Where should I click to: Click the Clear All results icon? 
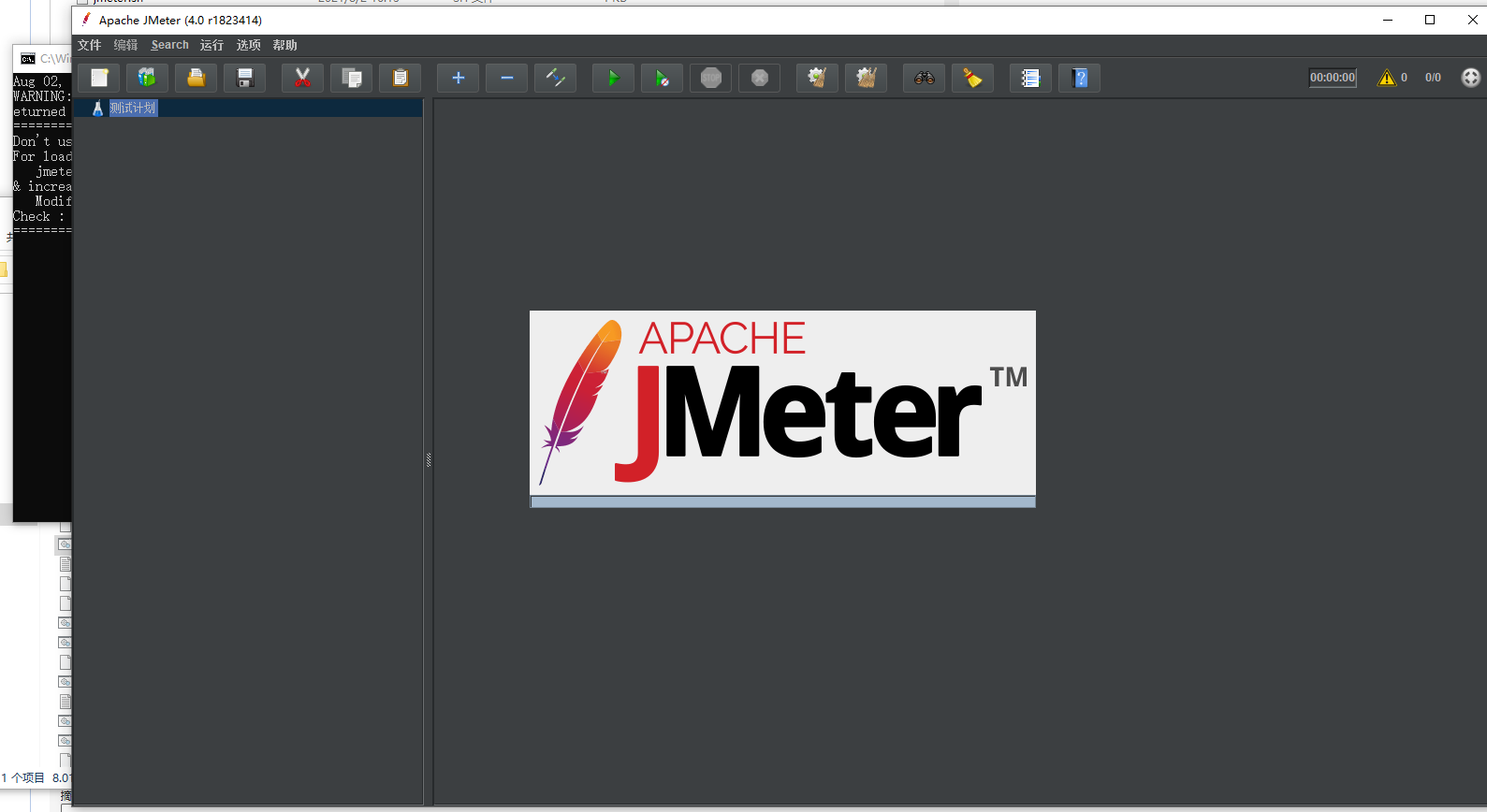click(x=866, y=78)
